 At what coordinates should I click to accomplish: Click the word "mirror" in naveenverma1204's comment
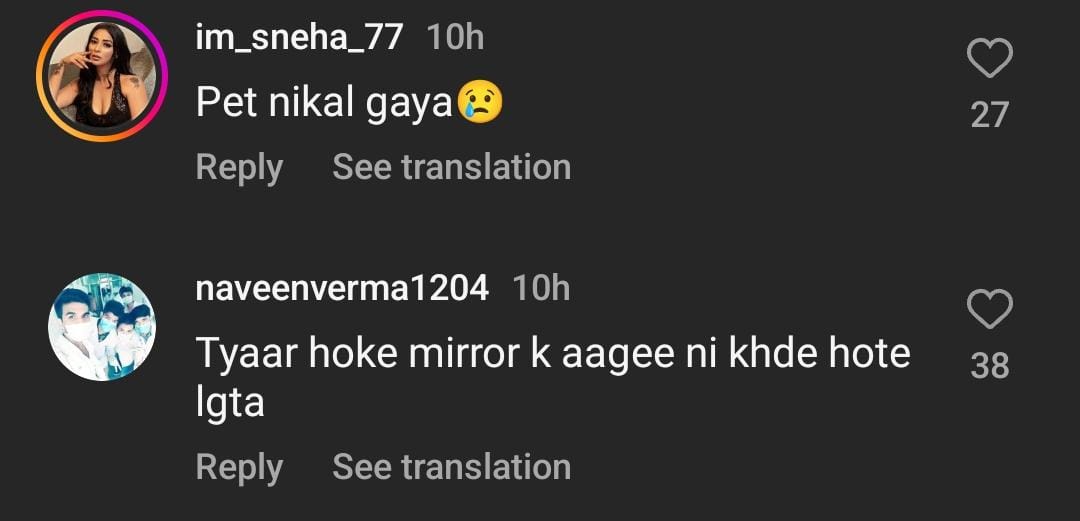coord(462,353)
